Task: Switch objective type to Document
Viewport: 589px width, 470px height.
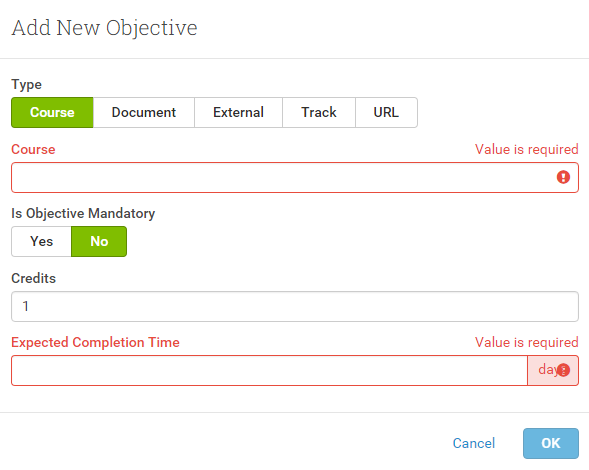Action: [144, 112]
